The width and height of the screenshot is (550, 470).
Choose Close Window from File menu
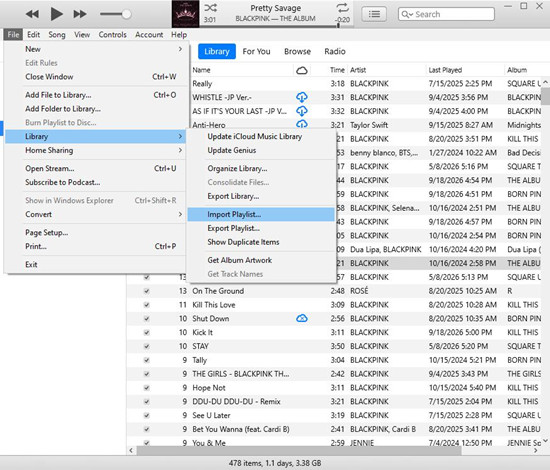[x=95, y=76]
